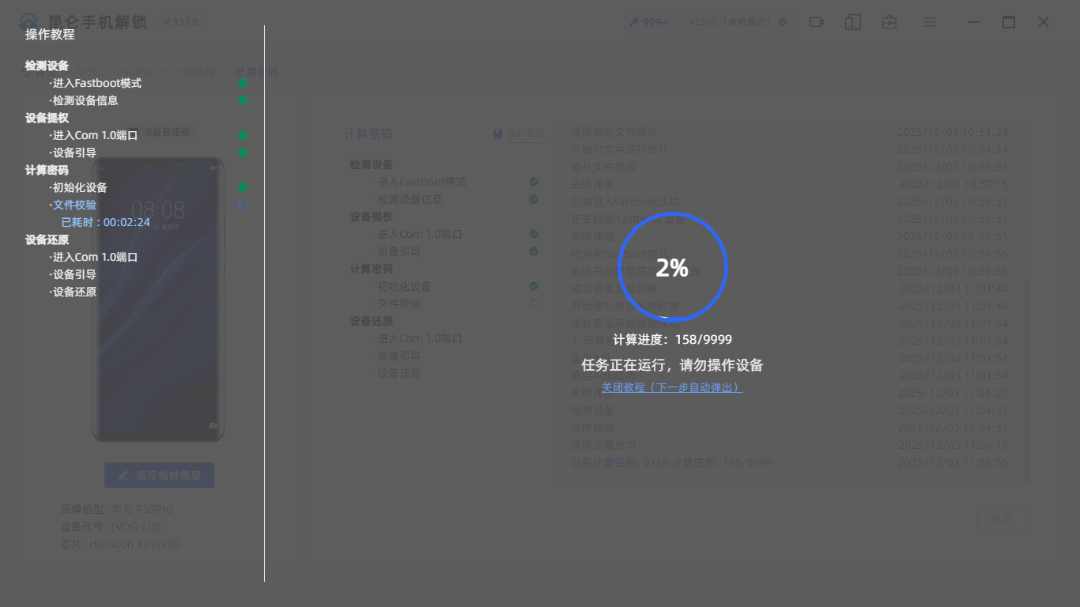Screen dimensions: 1080x607
Task: Select 进入Fastboot模式 in white tutorial overlay
Action: click(x=96, y=83)
